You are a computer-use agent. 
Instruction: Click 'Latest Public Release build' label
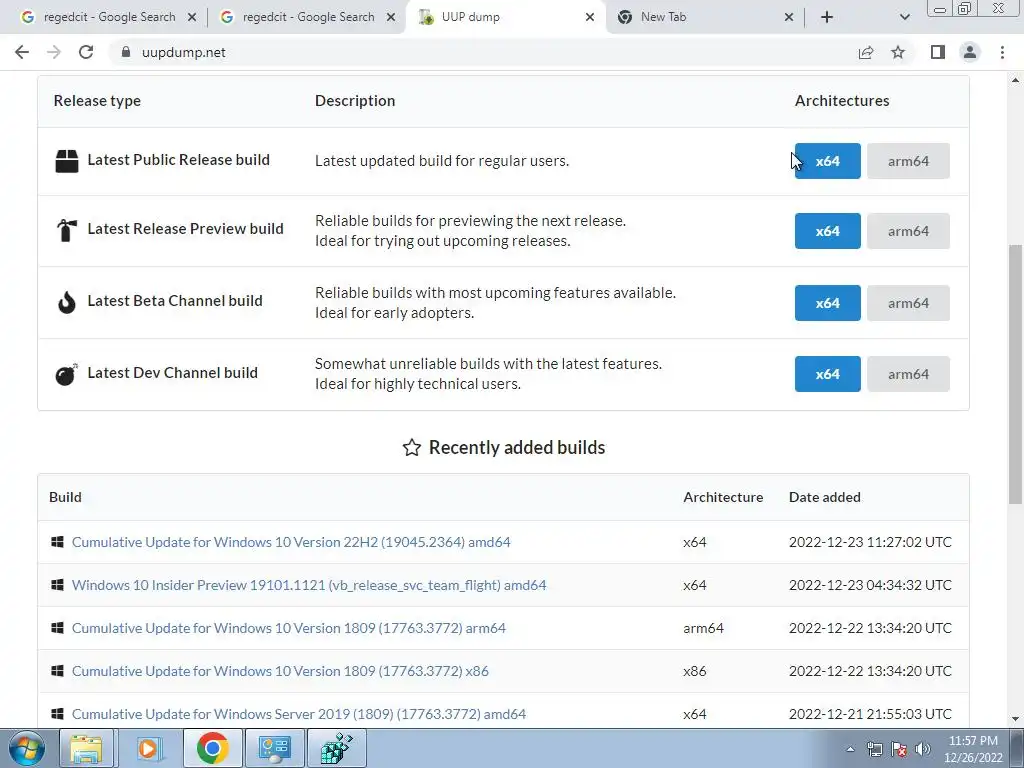[178, 160]
